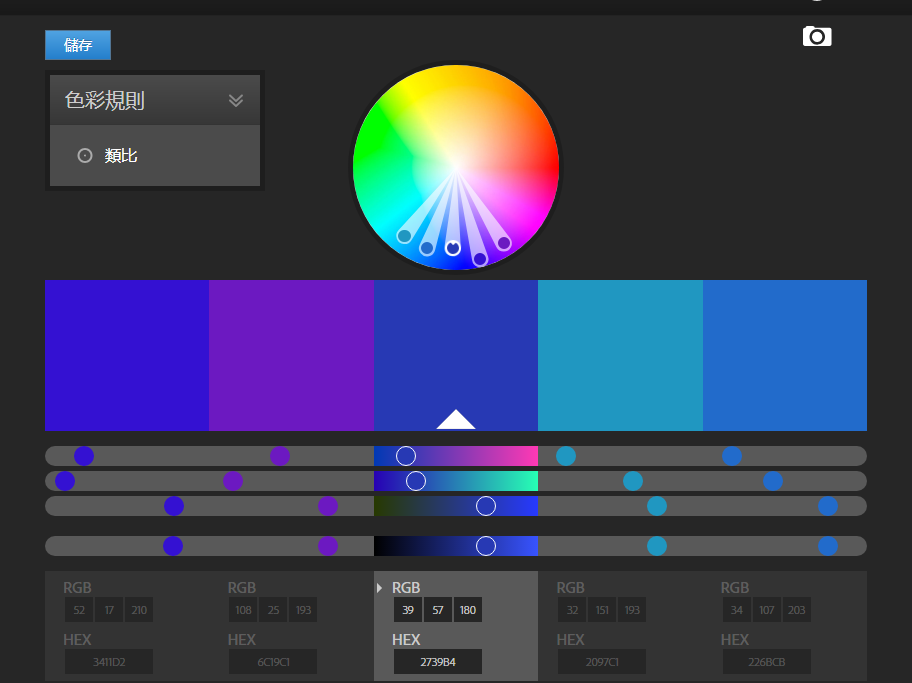Click the blue value 210 of first color
Screen dimensions: 912x683
[139, 610]
